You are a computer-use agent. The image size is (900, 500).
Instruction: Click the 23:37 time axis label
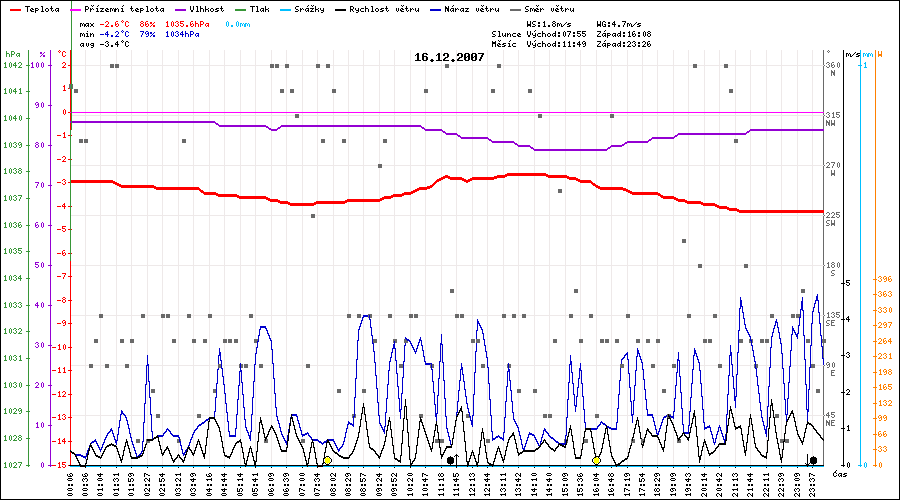click(812, 485)
